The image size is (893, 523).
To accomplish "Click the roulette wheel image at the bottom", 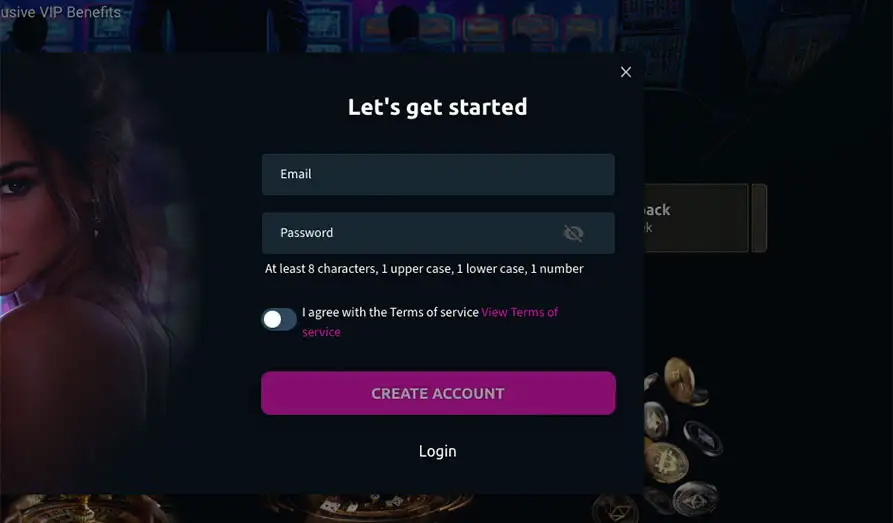I will [370, 508].
